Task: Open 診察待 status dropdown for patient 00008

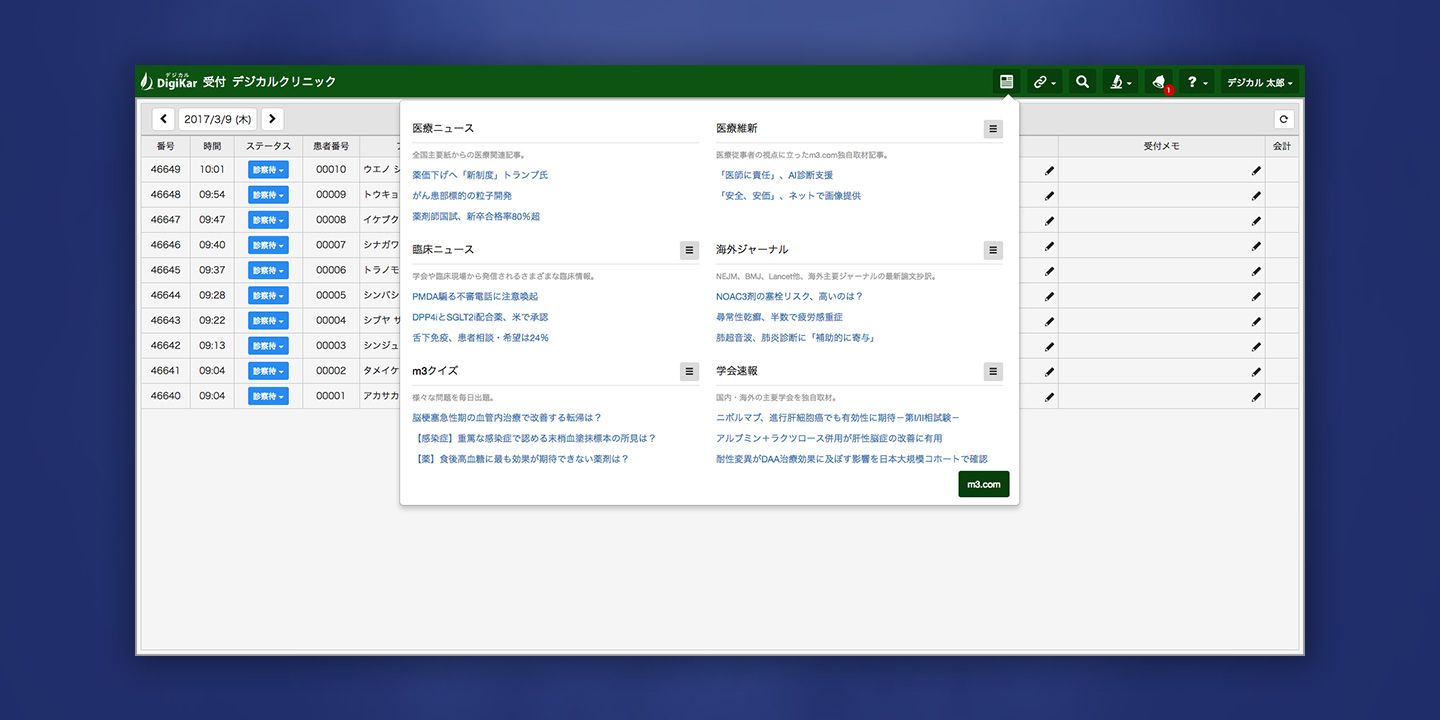Action: pos(268,220)
